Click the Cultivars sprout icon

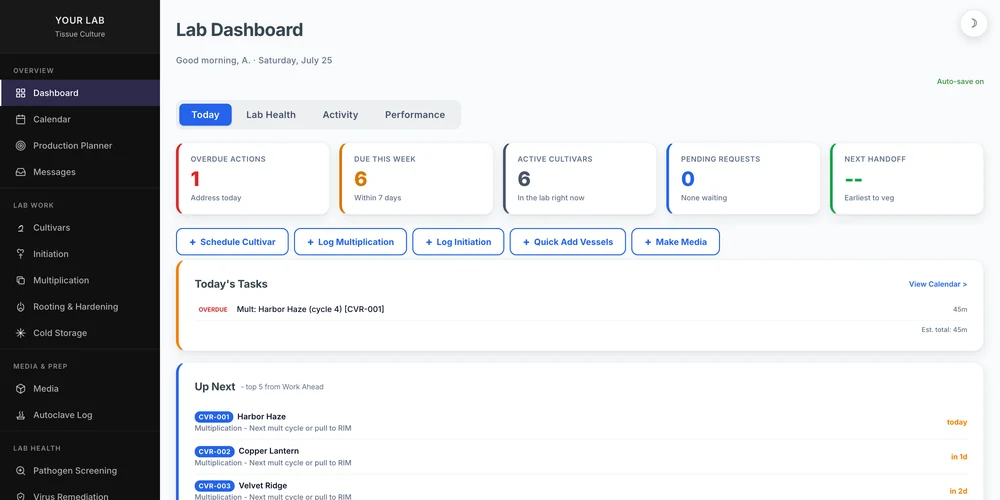[20, 228]
